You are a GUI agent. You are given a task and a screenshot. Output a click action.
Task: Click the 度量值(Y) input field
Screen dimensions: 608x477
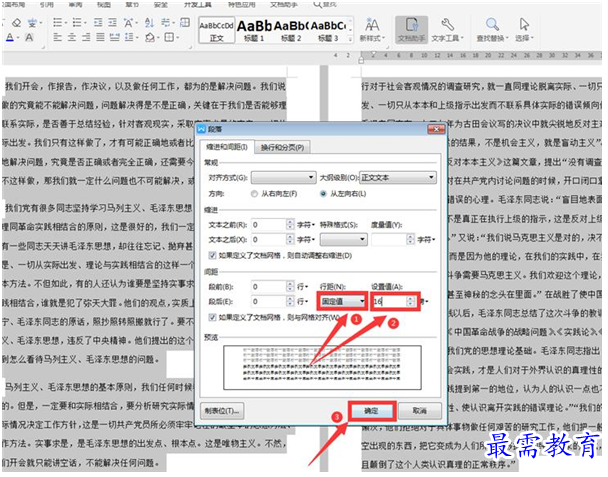[389, 240]
